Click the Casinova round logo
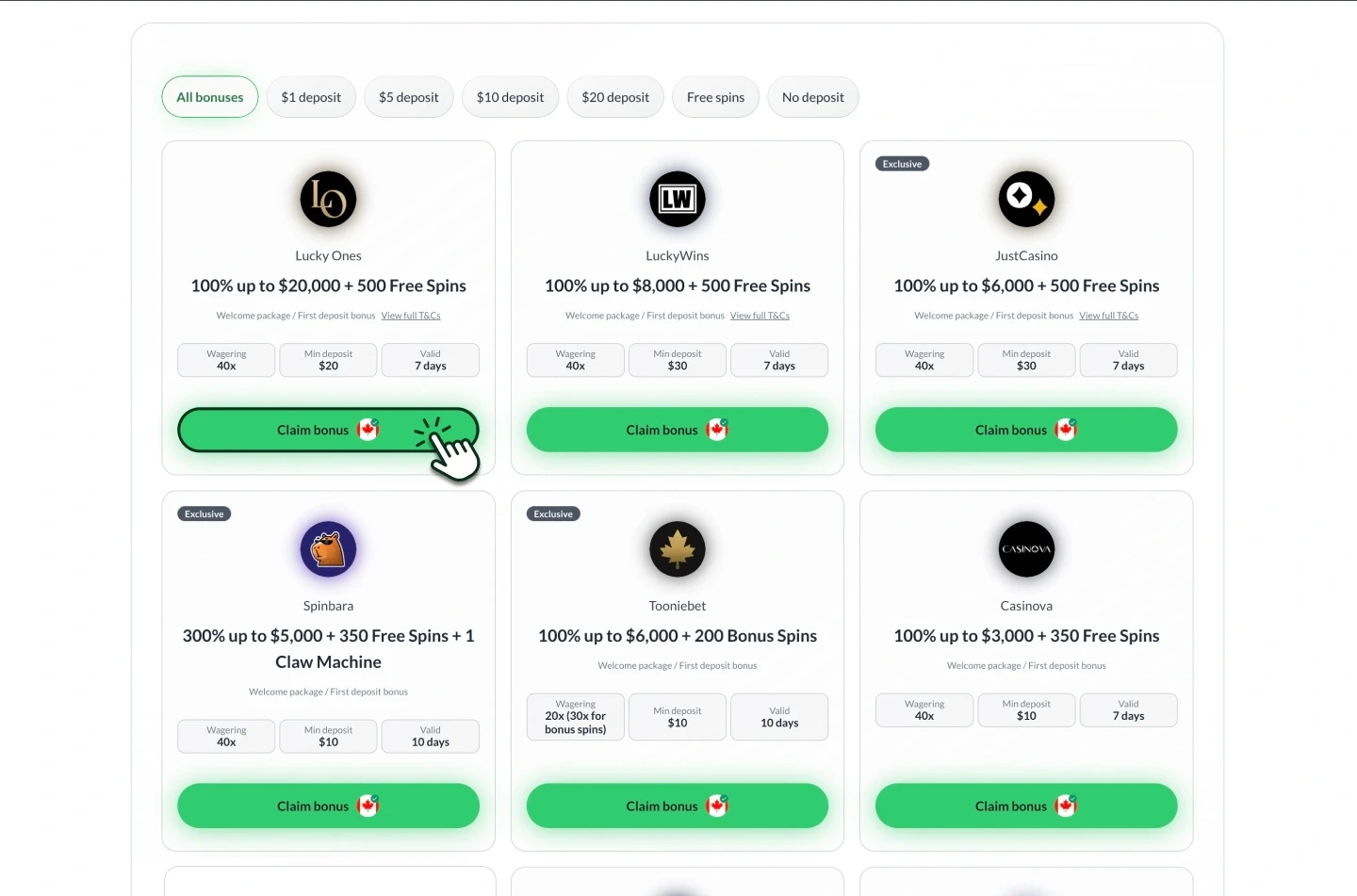 pyautogui.click(x=1026, y=549)
